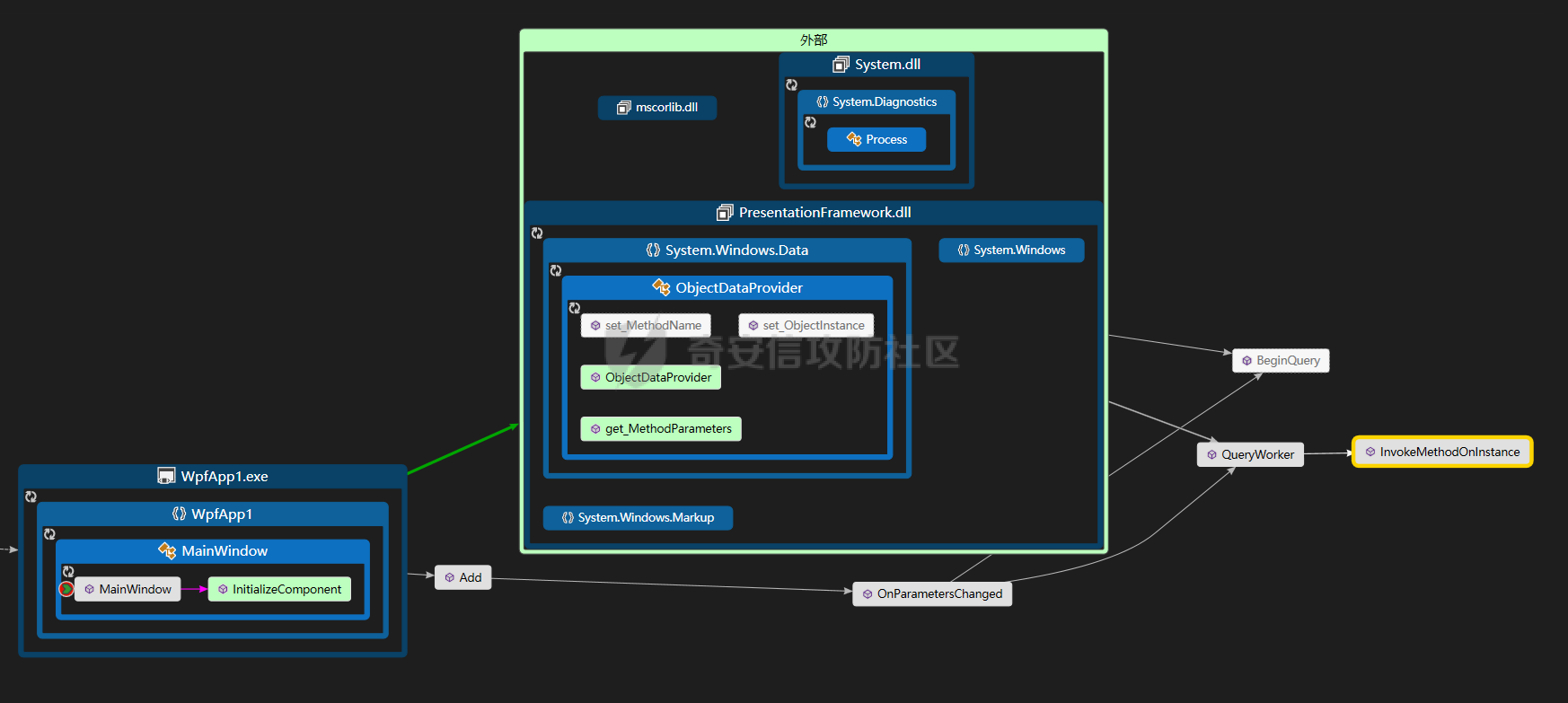
Task: Click the executable icon beside WpfApp1.exe
Action: click(166, 476)
